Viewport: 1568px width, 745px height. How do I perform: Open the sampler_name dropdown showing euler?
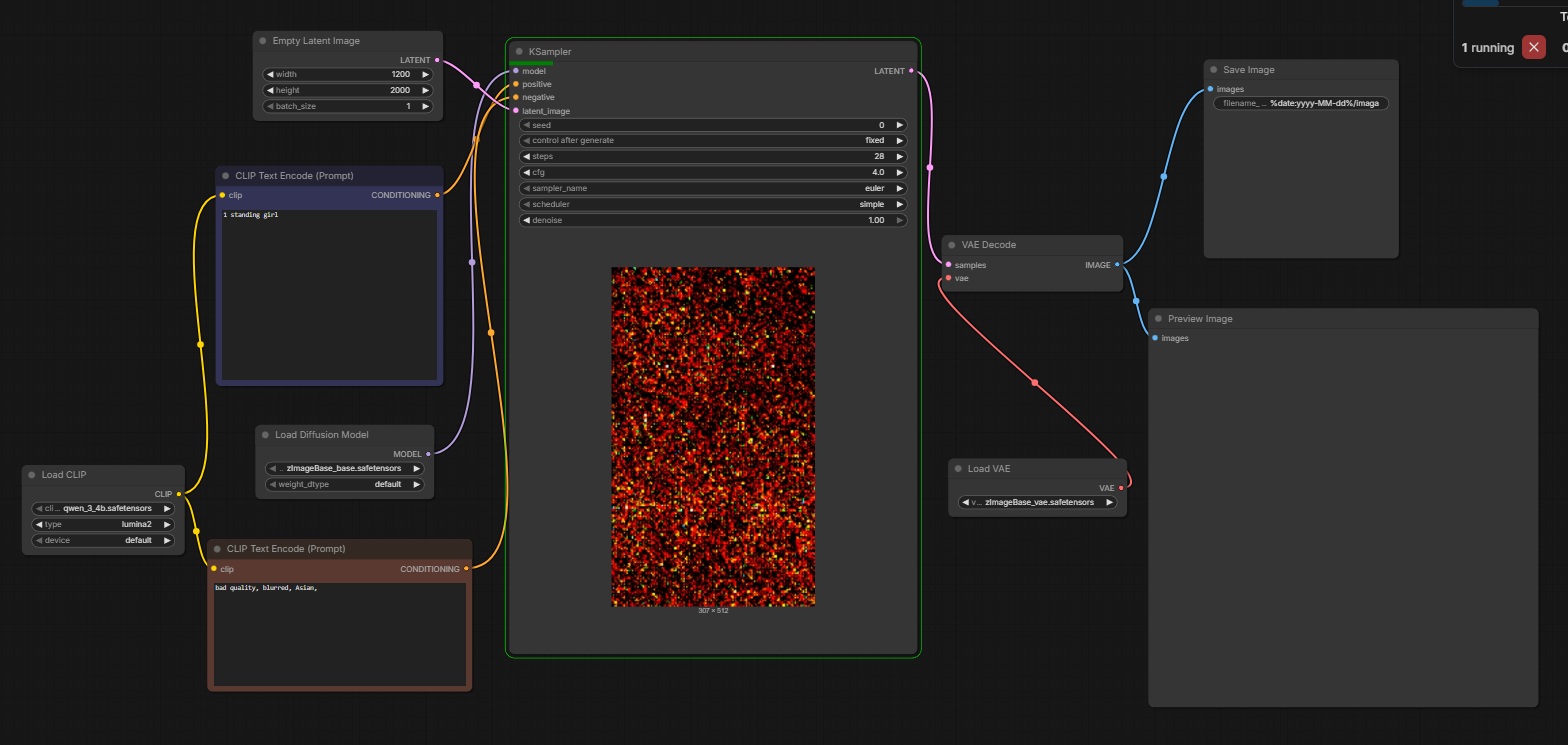713,189
